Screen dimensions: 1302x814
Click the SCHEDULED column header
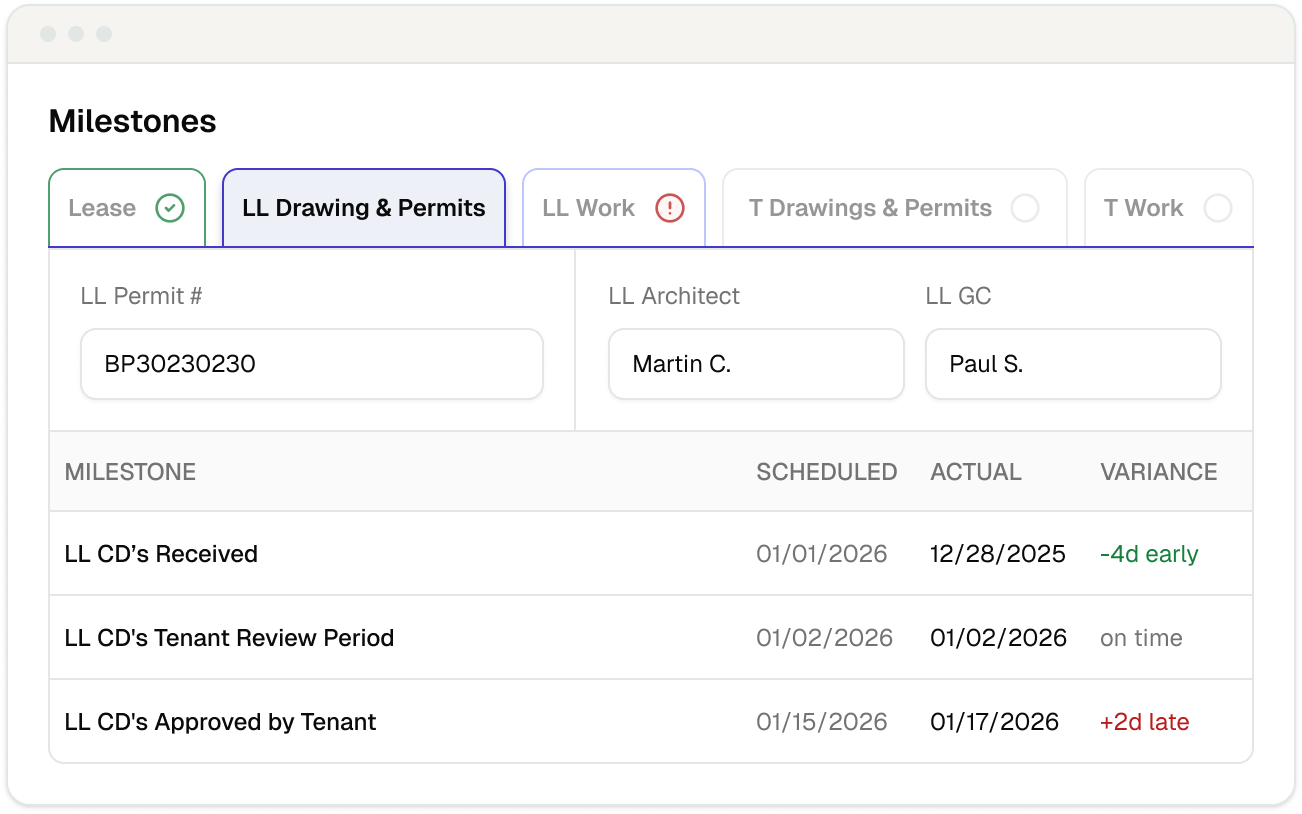(x=827, y=472)
